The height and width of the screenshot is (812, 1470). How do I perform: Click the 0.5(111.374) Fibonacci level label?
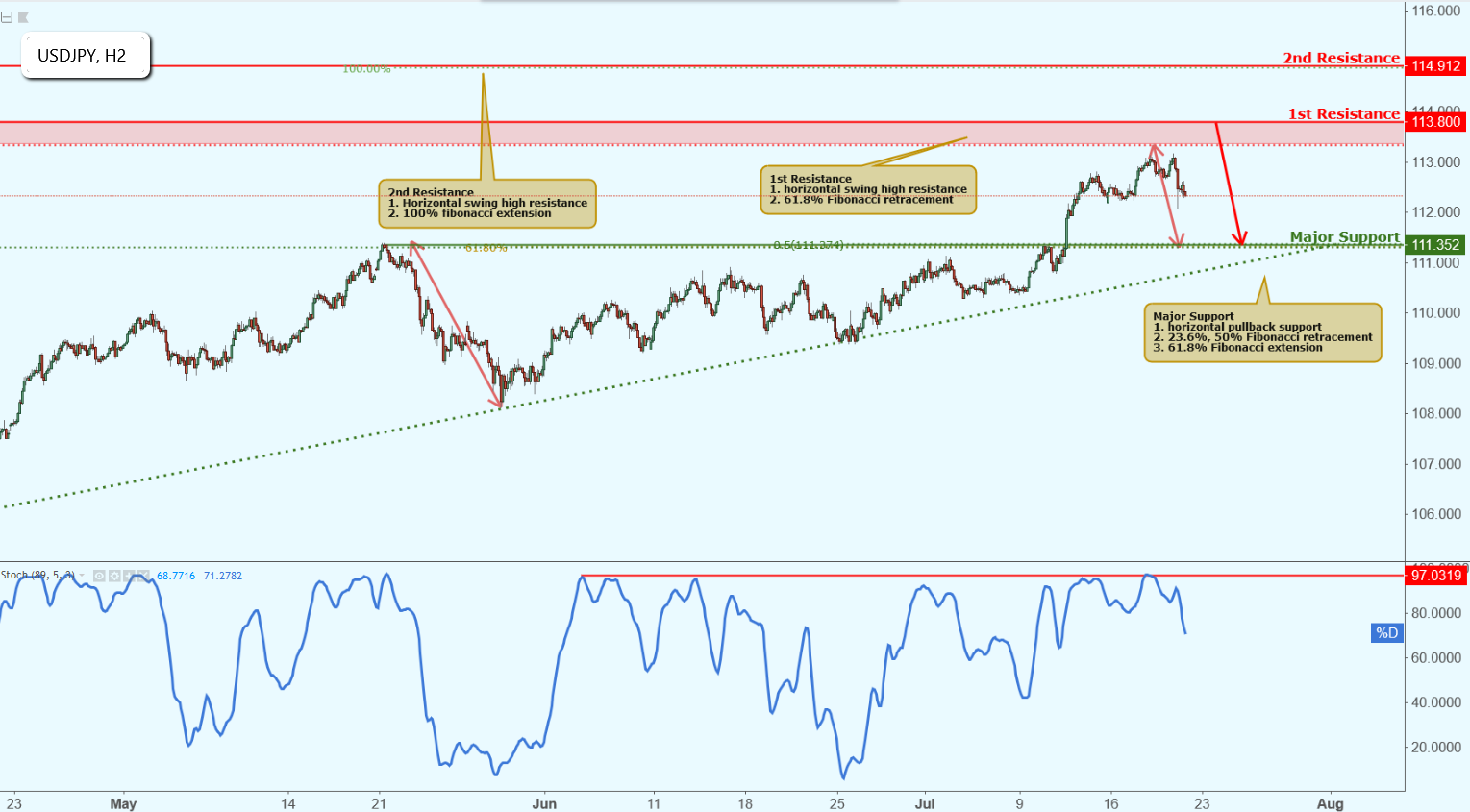[x=809, y=245]
